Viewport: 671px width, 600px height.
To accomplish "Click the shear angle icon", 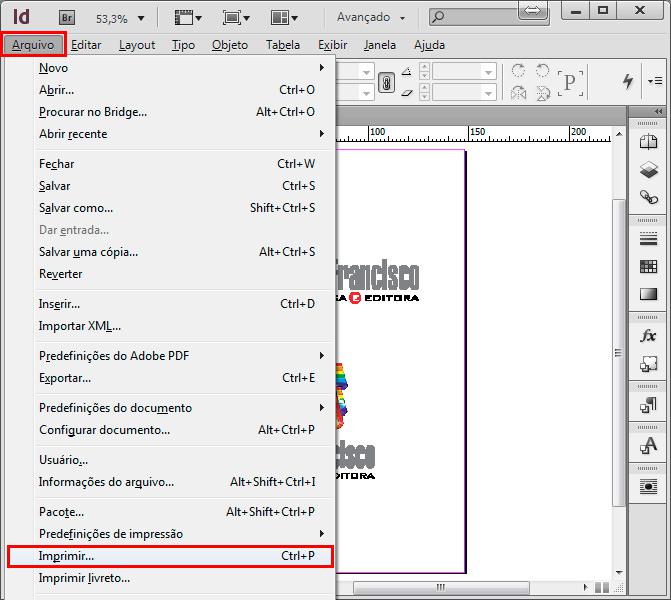I will click(407, 93).
